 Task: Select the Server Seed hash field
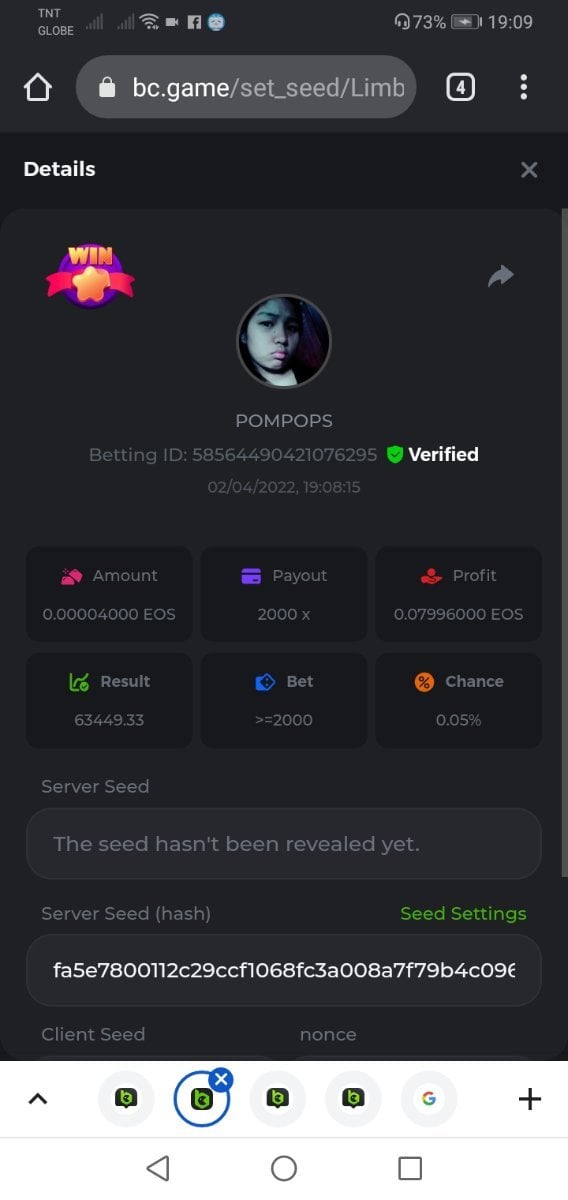point(284,970)
